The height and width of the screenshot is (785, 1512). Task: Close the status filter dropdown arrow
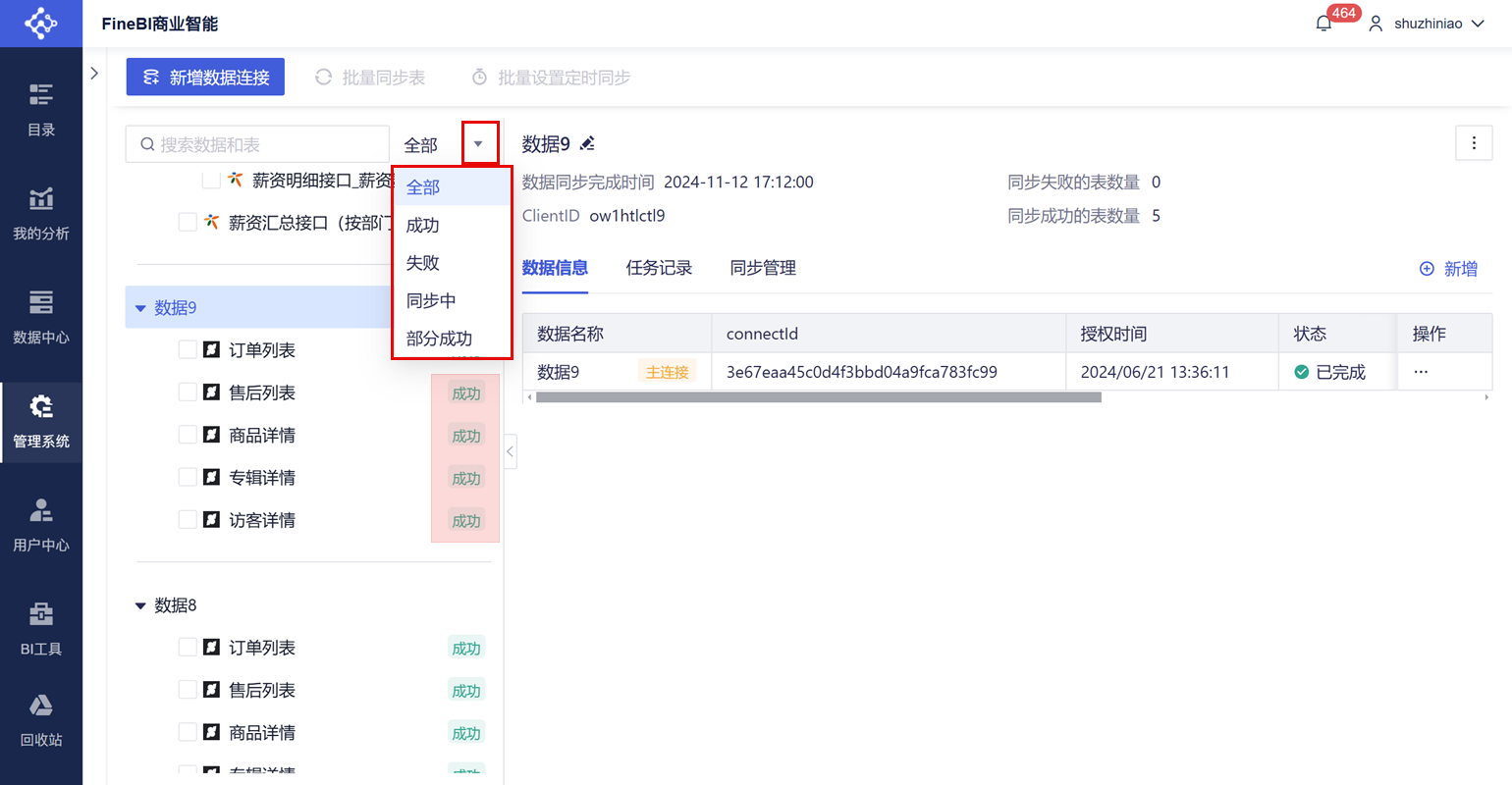coord(479,144)
